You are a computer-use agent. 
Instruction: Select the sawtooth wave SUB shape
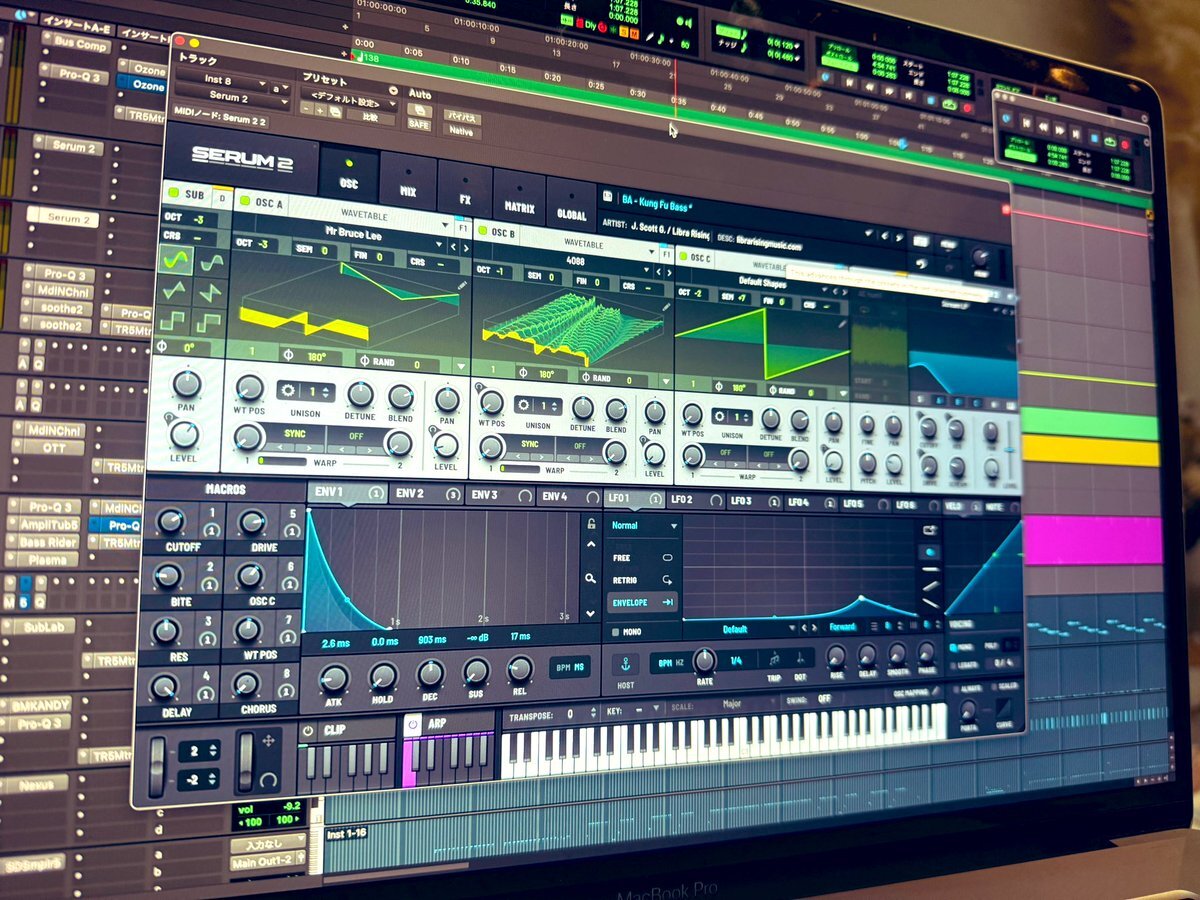211,294
